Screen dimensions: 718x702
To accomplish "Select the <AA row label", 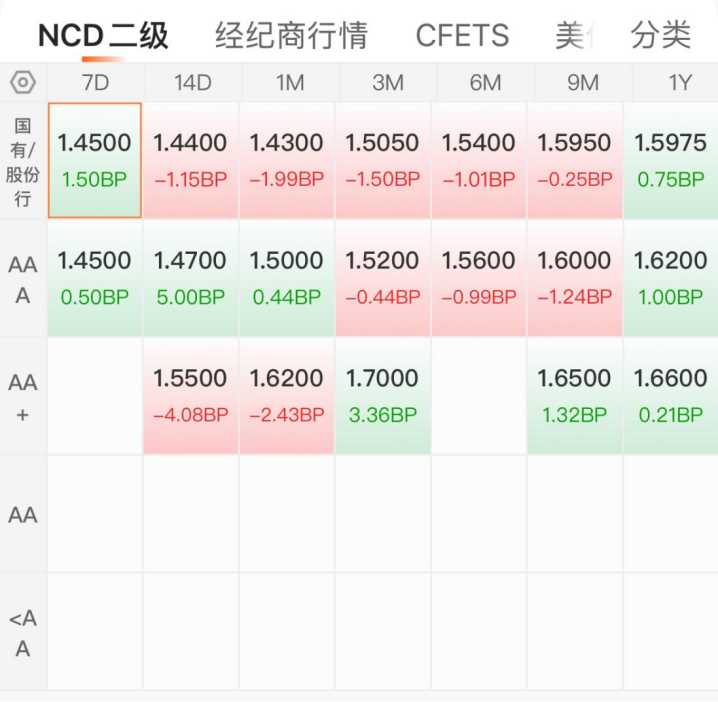I will 22,632.
